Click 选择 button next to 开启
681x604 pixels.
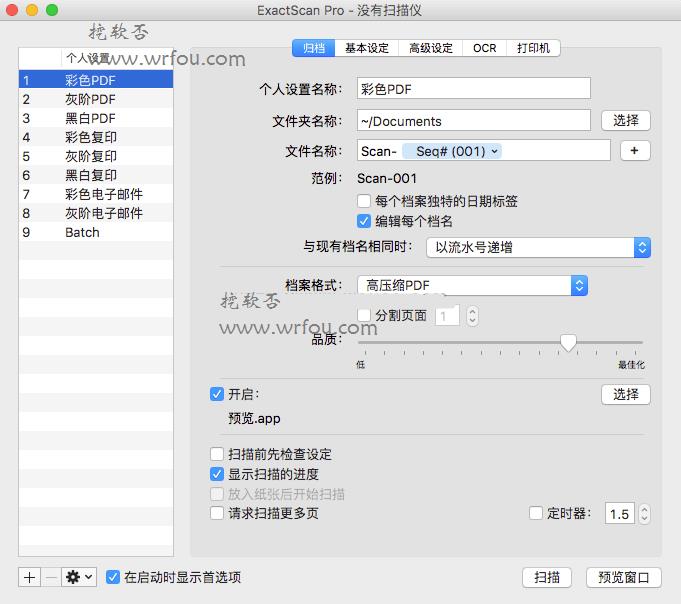click(626, 394)
